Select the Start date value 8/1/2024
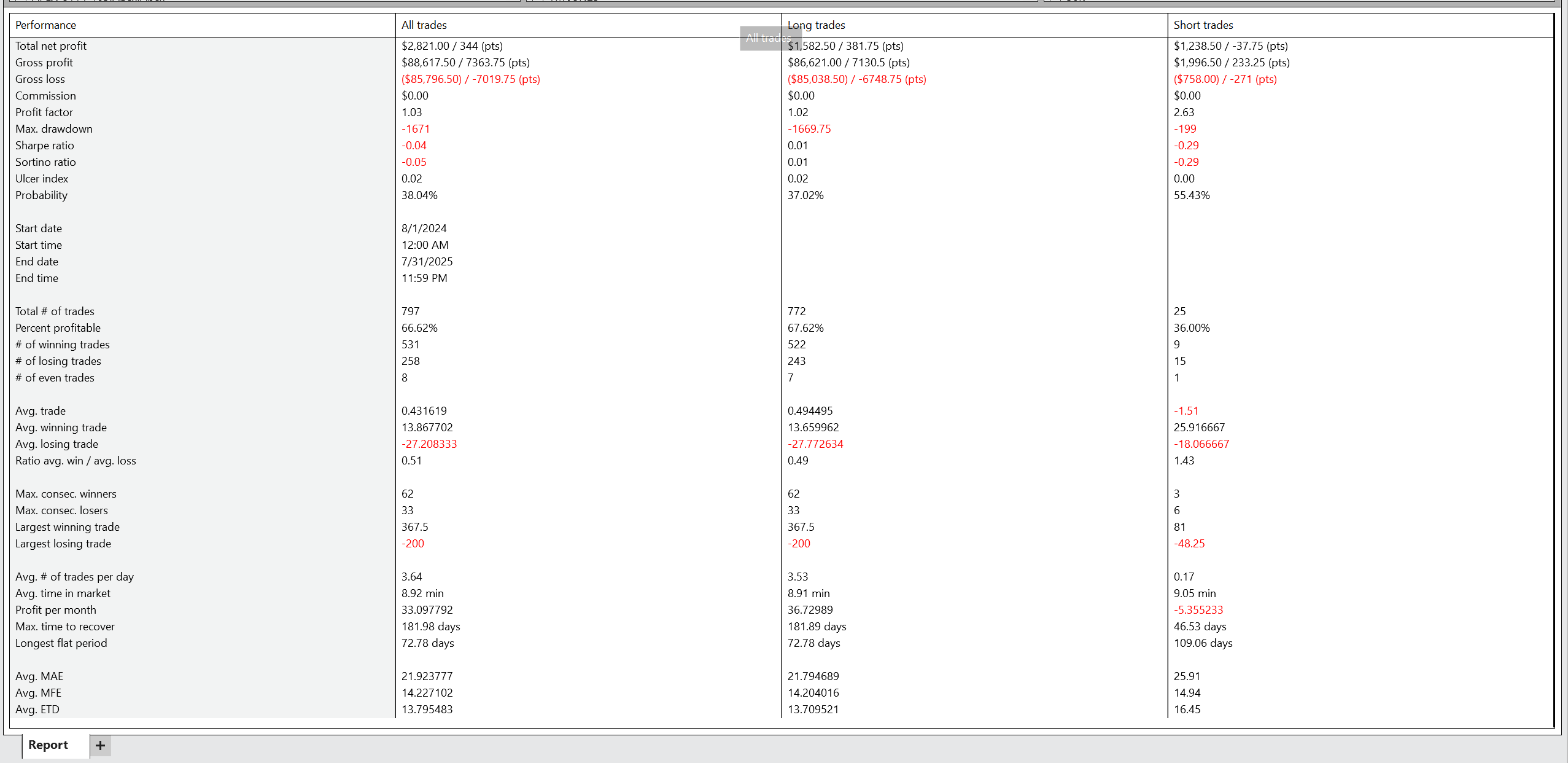The height and width of the screenshot is (763, 1568). click(424, 229)
